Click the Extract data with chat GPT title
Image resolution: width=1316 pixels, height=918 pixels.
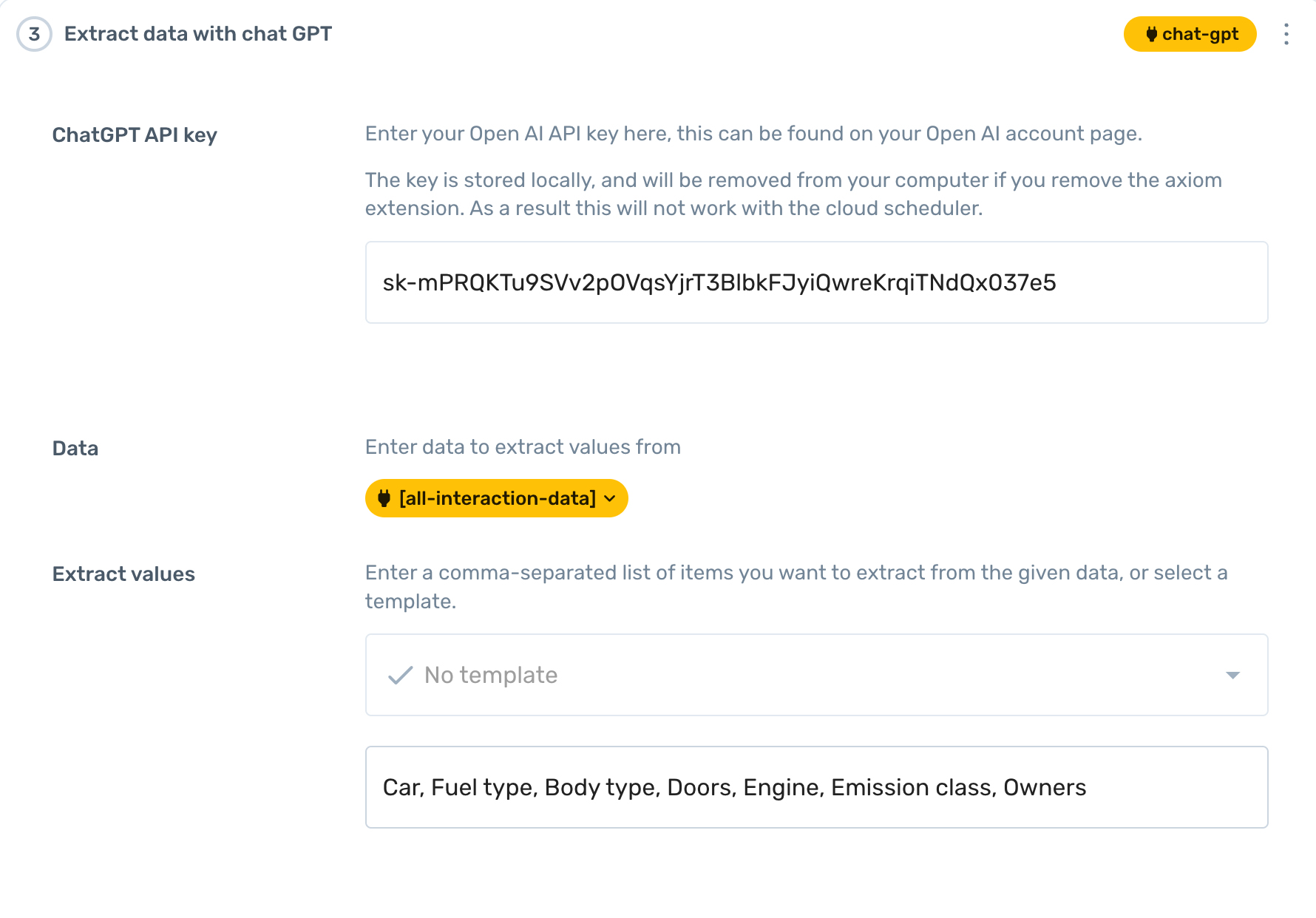198,34
